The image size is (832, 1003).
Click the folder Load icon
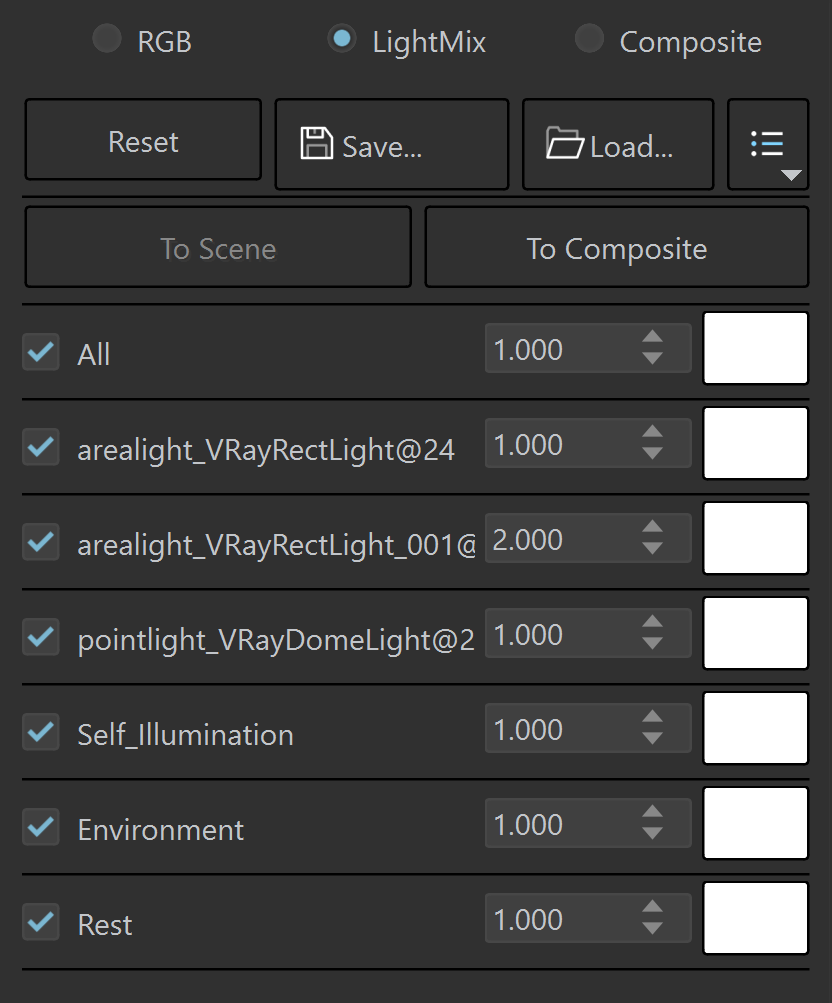pos(564,143)
